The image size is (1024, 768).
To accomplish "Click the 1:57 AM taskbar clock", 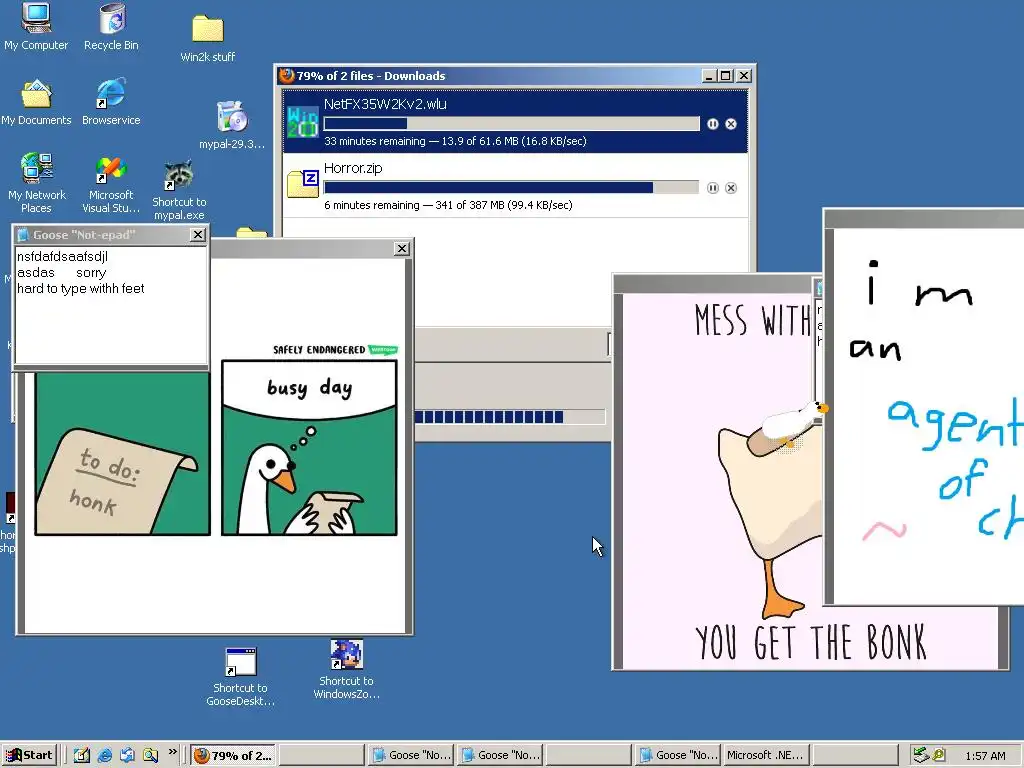I will pyautogui.click(x=985, y=756).
